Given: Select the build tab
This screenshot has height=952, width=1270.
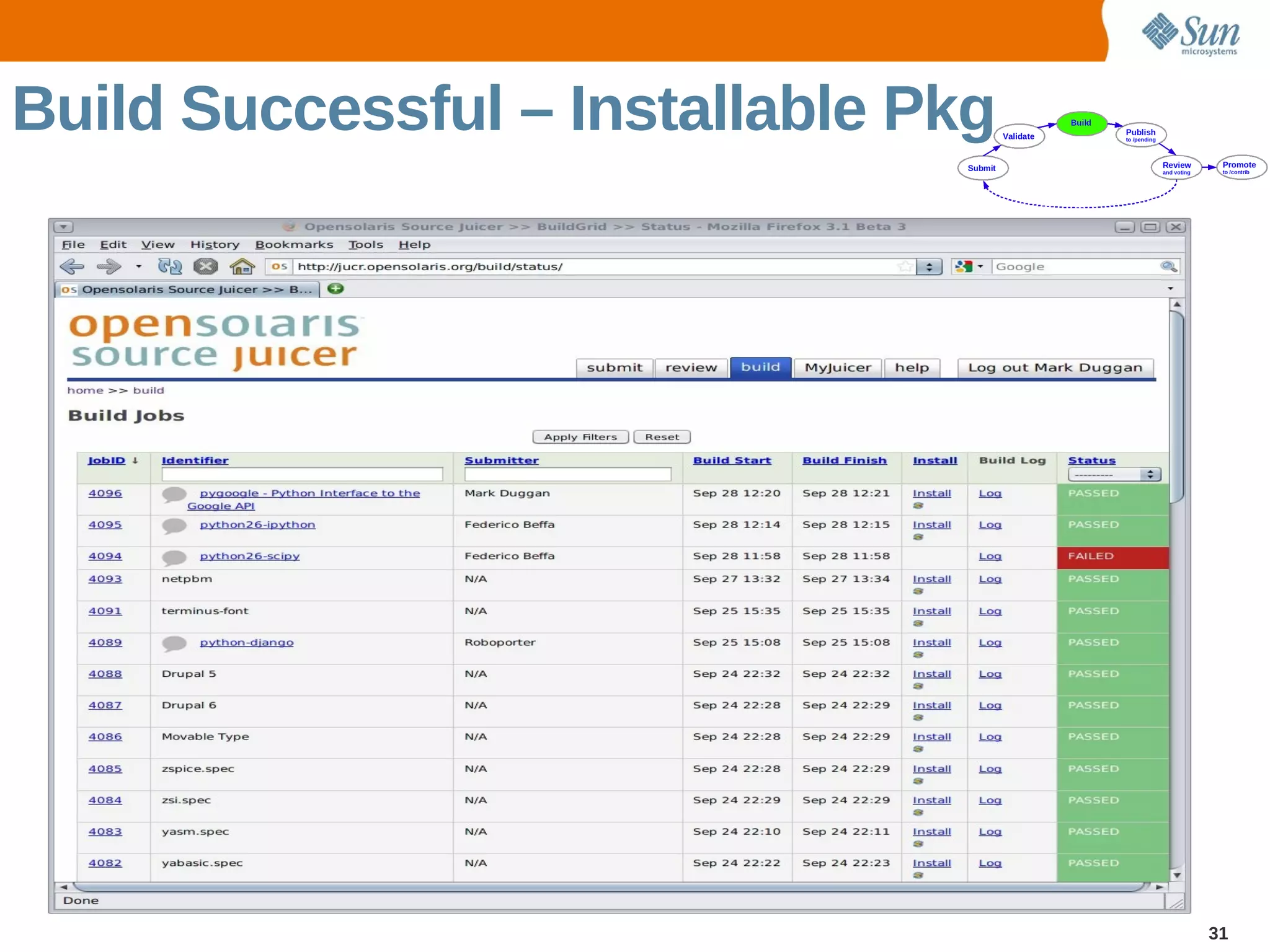Looking at the screenshot, I should tap(760, 368).
